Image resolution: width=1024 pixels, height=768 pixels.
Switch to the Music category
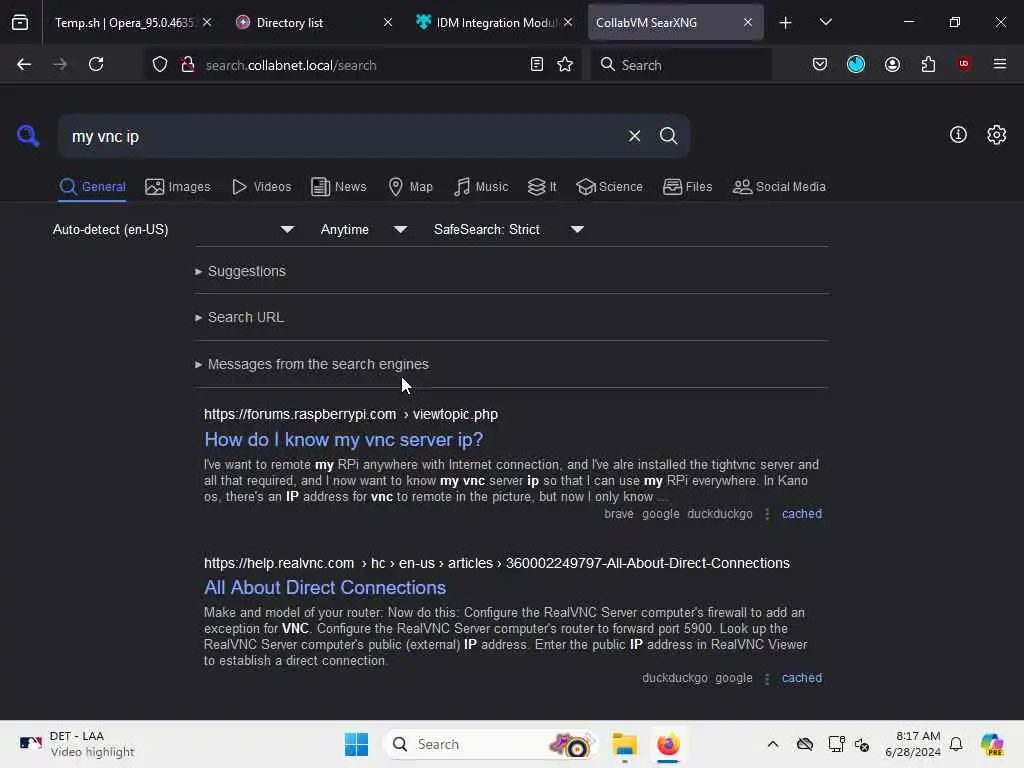tap(481, 187)
